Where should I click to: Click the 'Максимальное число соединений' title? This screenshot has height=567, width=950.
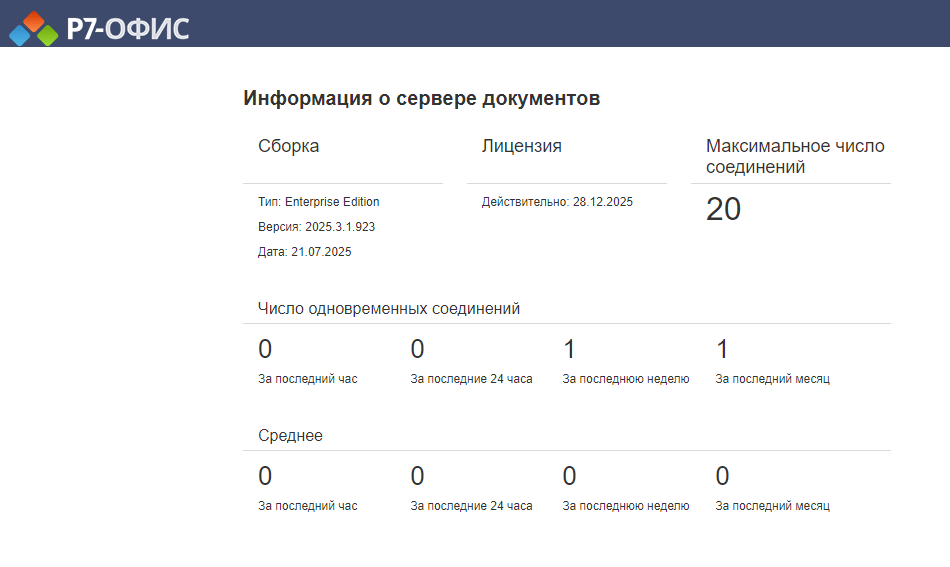[x=794, y=157]
